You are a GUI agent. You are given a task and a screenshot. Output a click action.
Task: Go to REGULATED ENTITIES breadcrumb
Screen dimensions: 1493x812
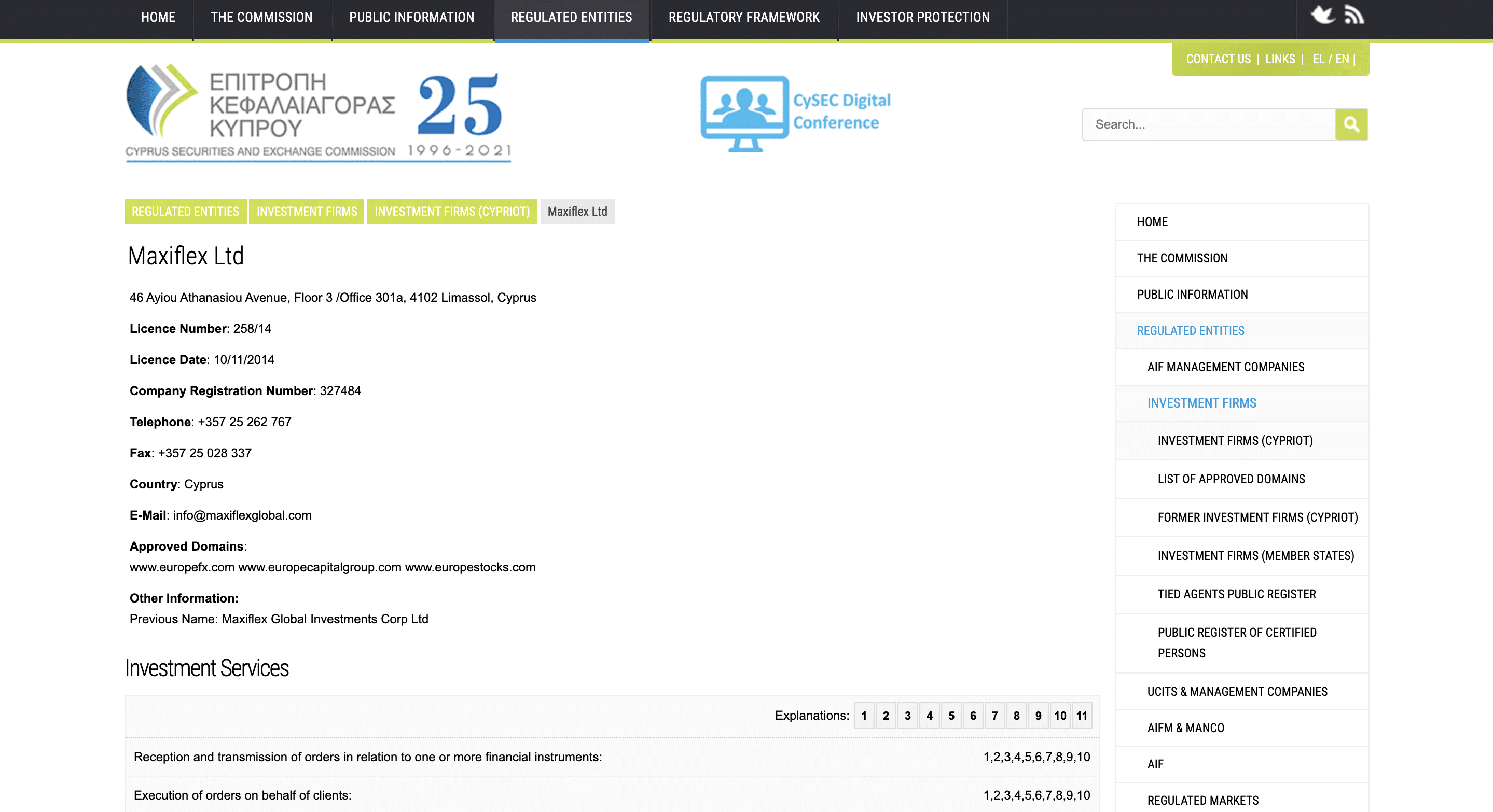tap(186, 212)
